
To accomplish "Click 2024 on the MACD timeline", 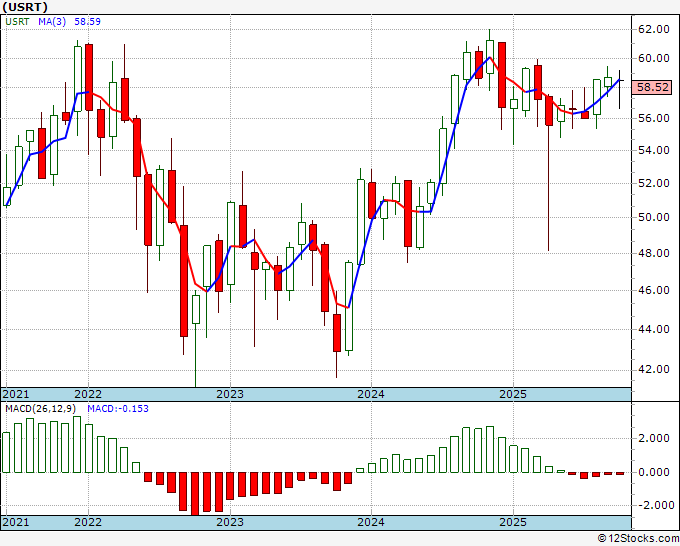I will 371,522.
